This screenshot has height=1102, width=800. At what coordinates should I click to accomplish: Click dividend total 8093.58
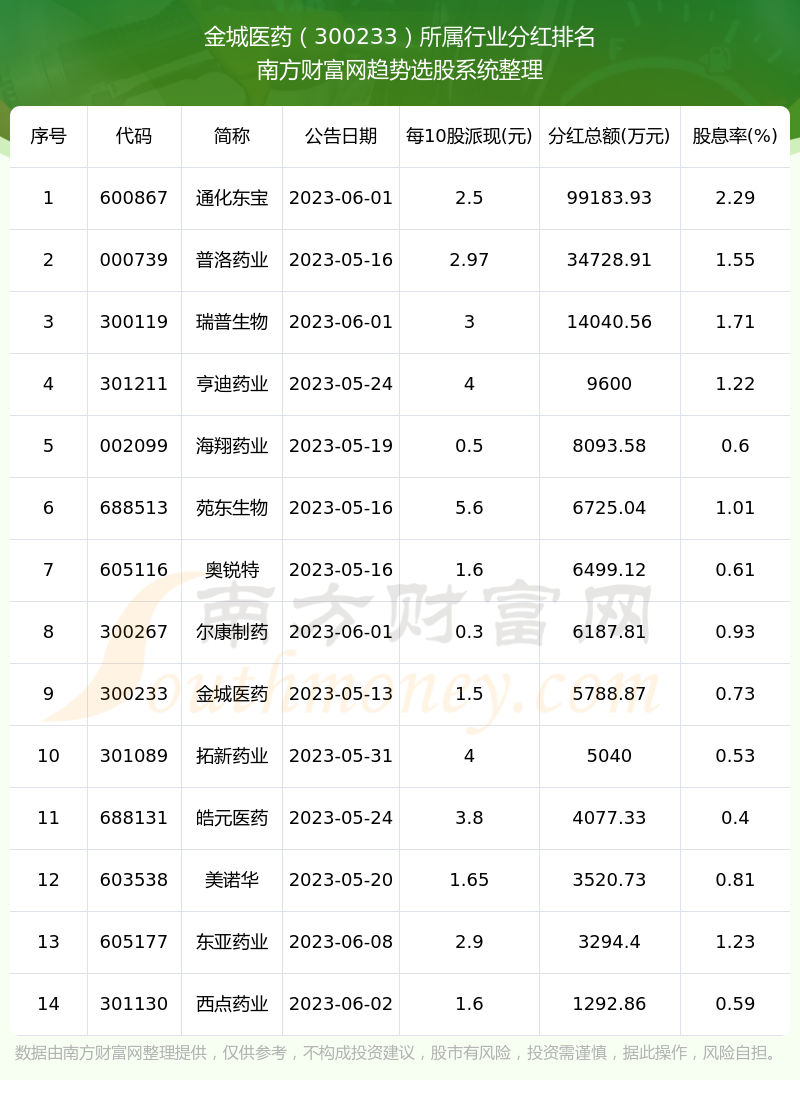pyautogui.click(x=609, y=446)
